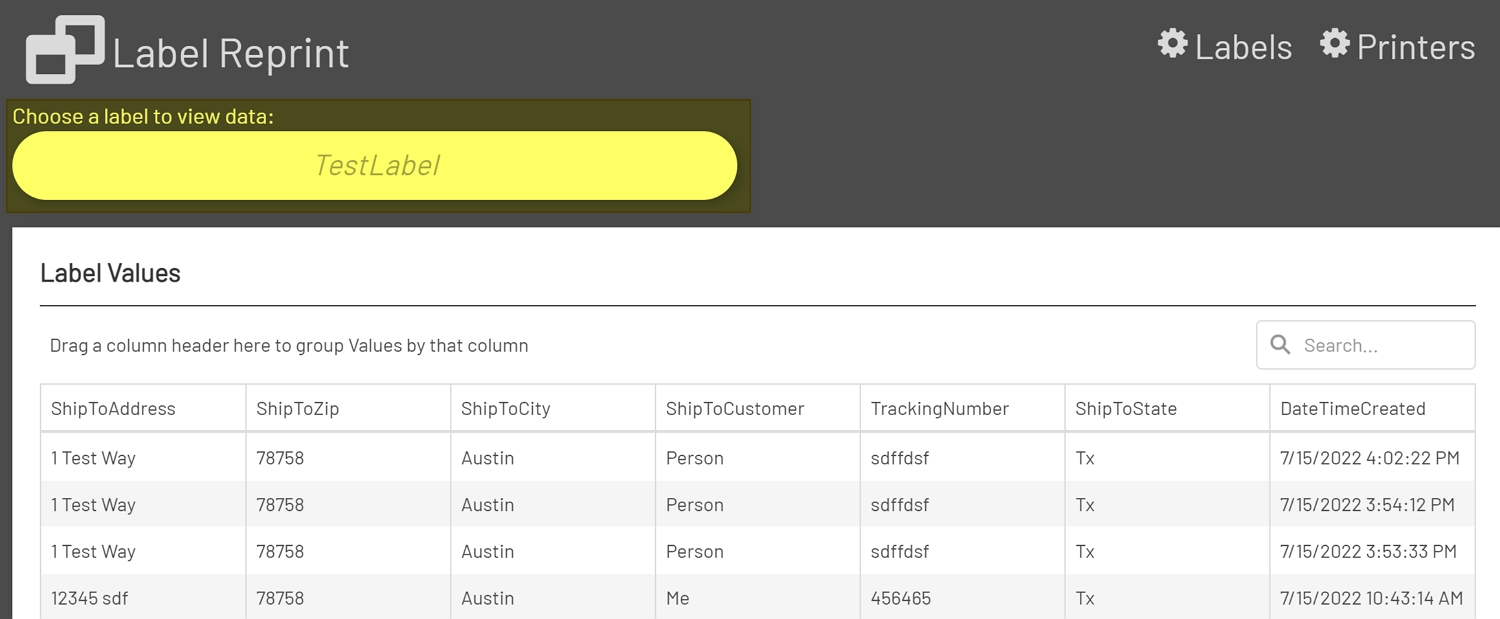Click the Label Reprint title text
This screenshot has width=1500, height=619.
click(x=231, y=53)
